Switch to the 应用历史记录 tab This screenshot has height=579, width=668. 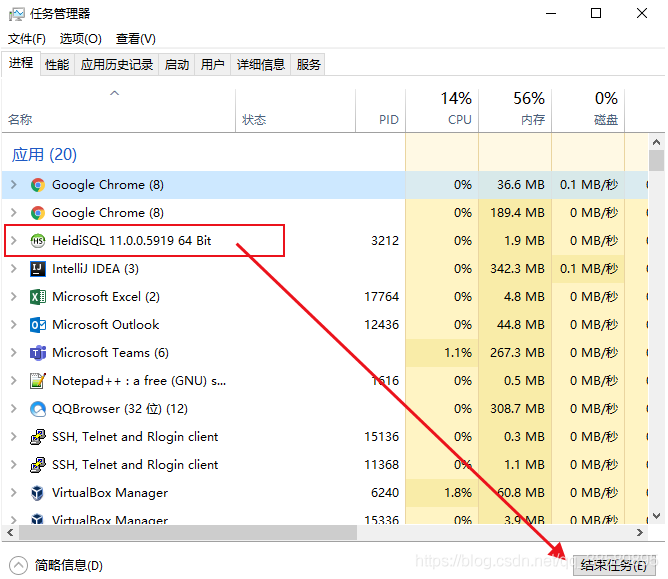pos(117,65)
